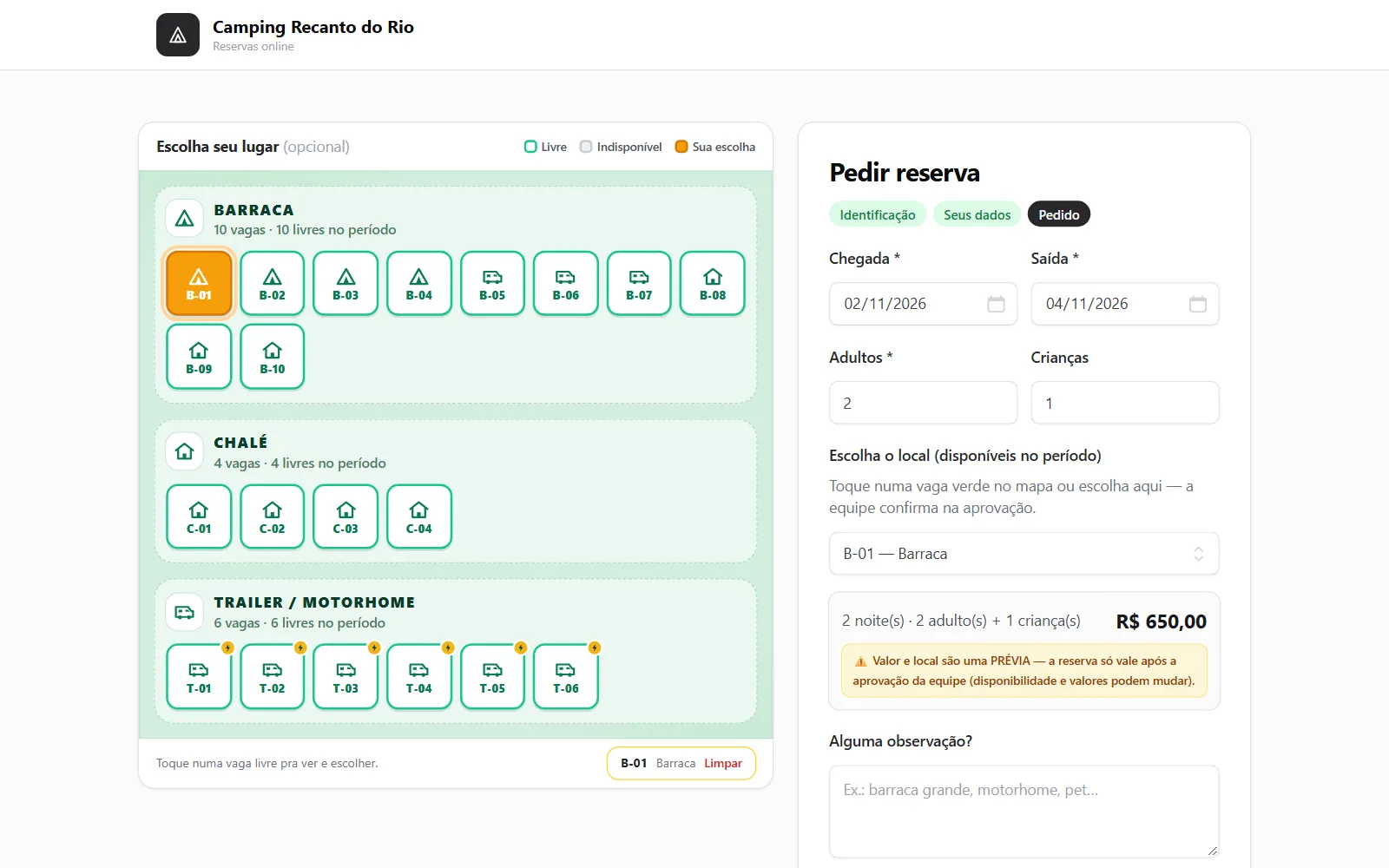Viewport: 1389px width, 868px height.
Task: Select spot B-08 on the map
Action: [x=713, y=283]
